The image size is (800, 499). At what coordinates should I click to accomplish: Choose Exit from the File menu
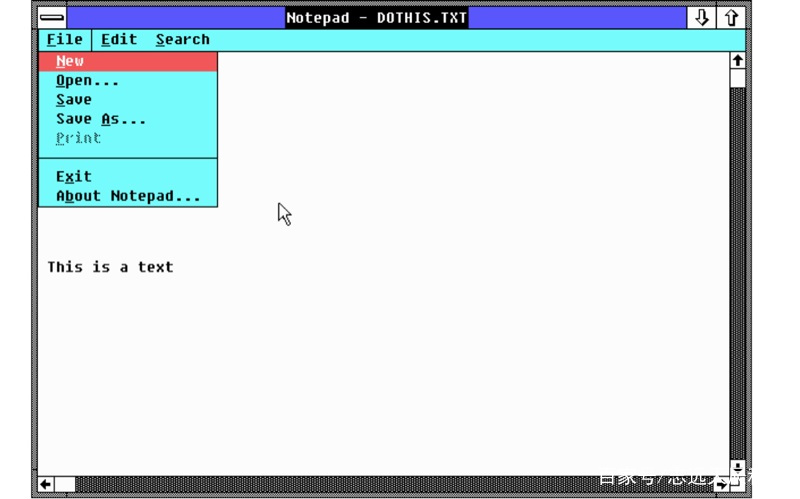click(128, 177)
